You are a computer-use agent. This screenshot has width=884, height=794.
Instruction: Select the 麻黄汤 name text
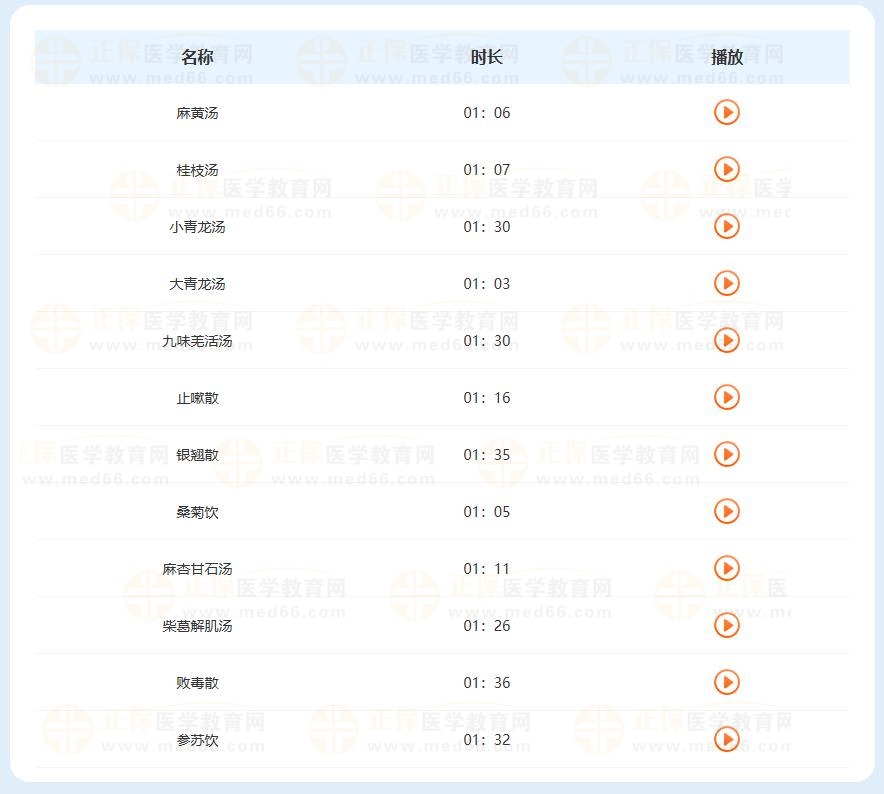click(x=197, y=113)
